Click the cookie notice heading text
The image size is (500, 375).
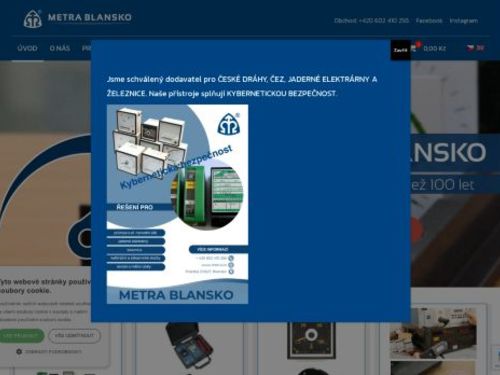(x=45, y=286)
